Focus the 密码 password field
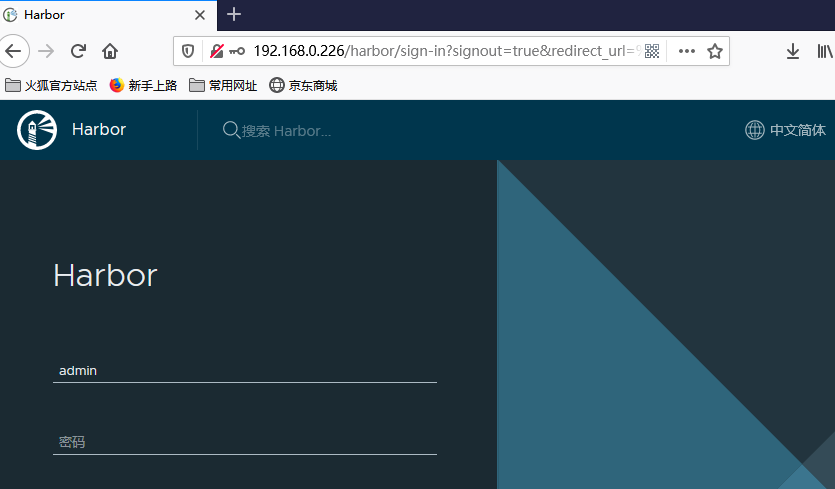The width and height of the screenshot is (835, 489). click(x=245, y=442)
